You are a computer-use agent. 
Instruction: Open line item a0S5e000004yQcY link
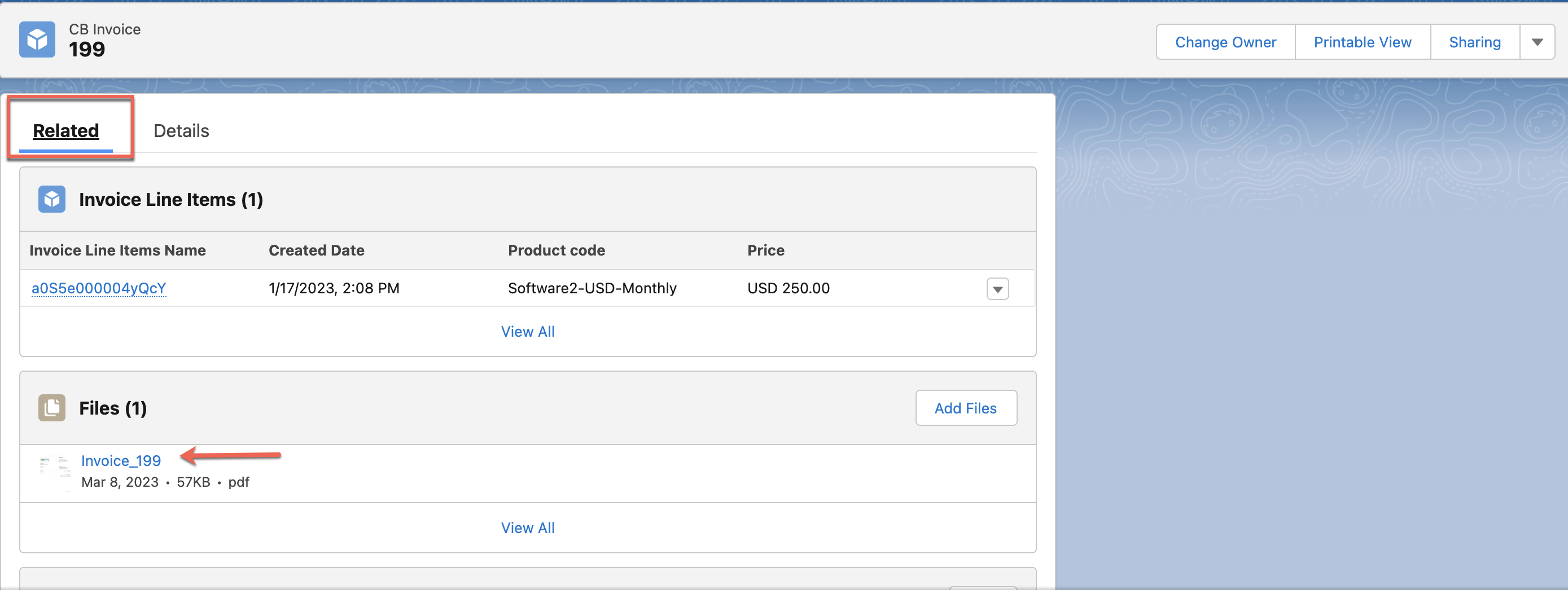(x=99, y=288)
